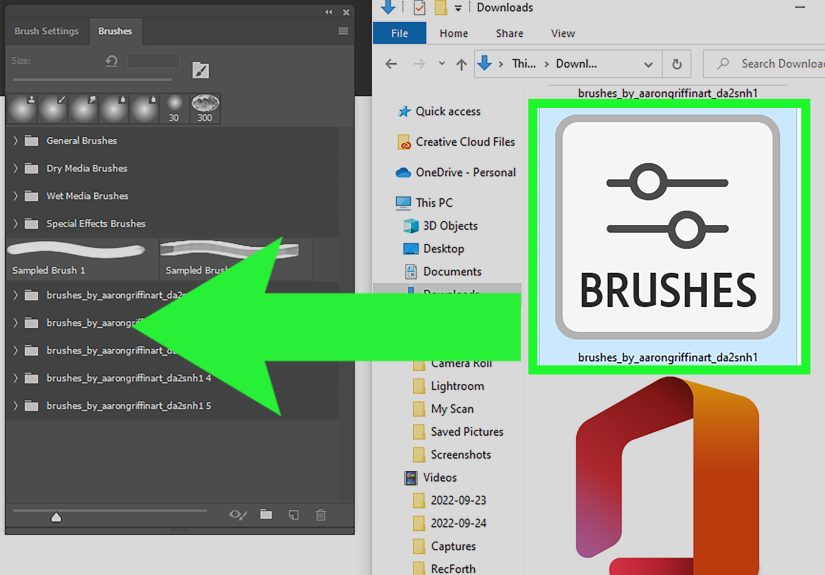Open the My Scan folder
Image resolution: width=825 pixels, height=575 pixels.
[444, 409]
